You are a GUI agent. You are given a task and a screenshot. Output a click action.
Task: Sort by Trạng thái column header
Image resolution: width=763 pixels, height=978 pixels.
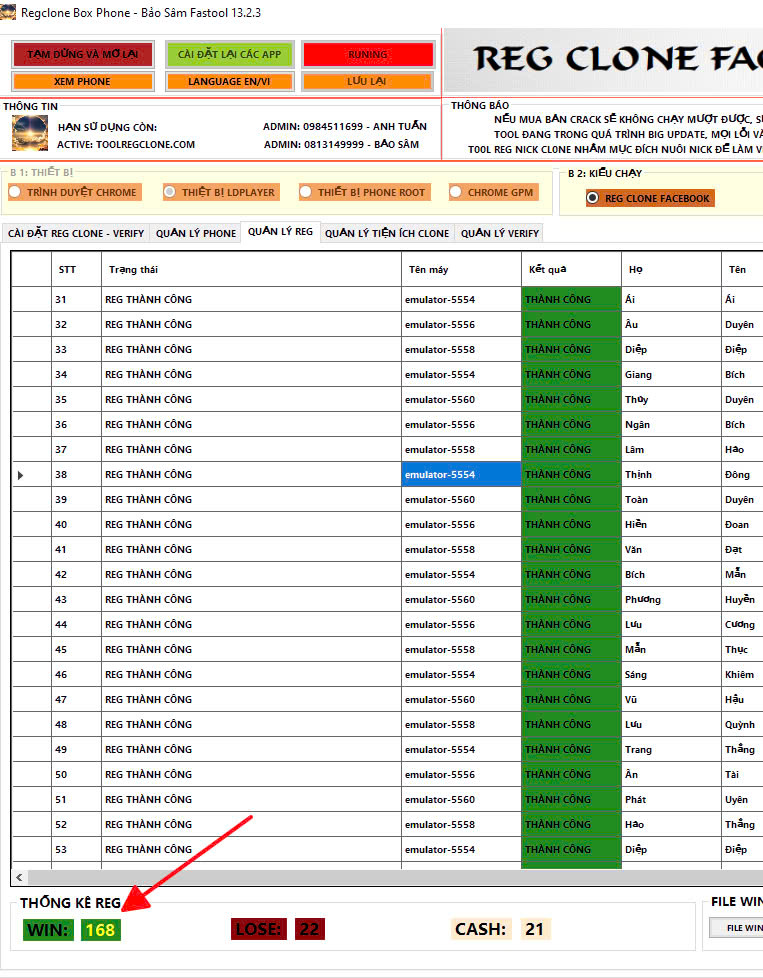click(x=251, y=269)
